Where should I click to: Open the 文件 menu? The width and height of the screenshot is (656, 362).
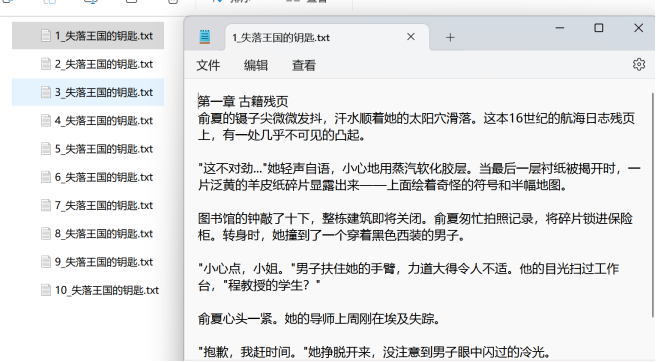(208, 65)
